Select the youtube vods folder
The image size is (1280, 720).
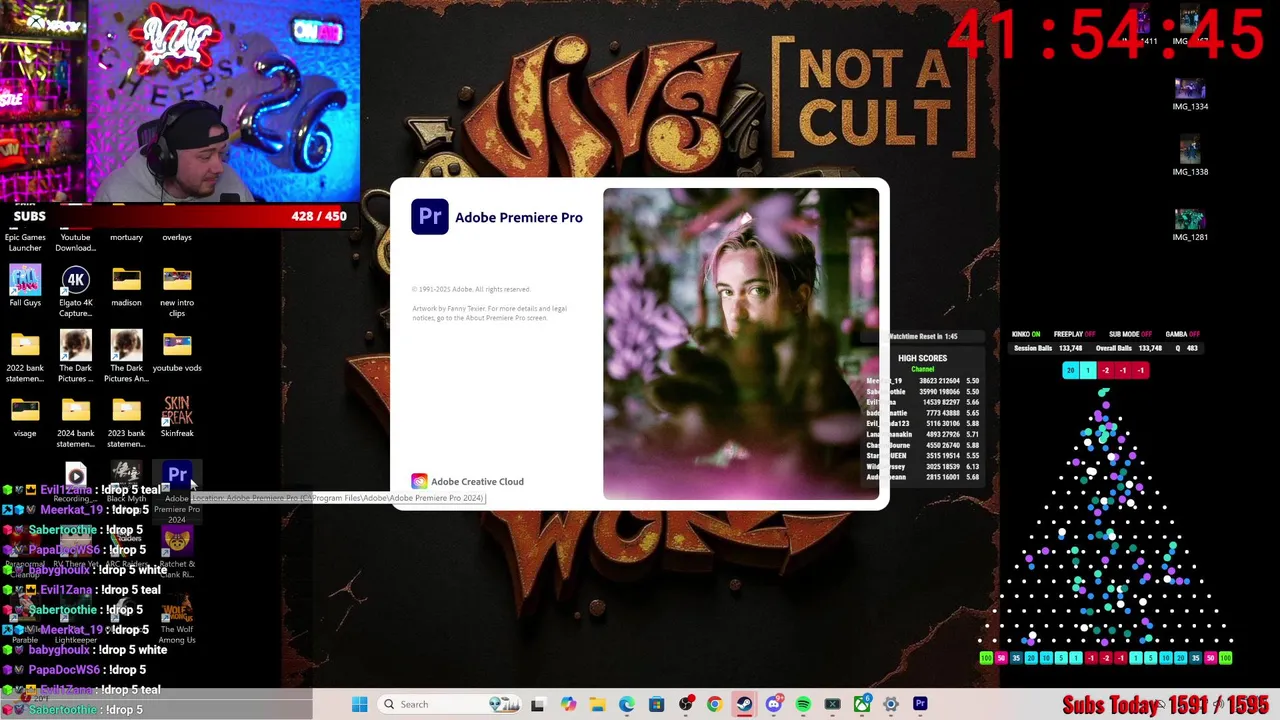177,351
